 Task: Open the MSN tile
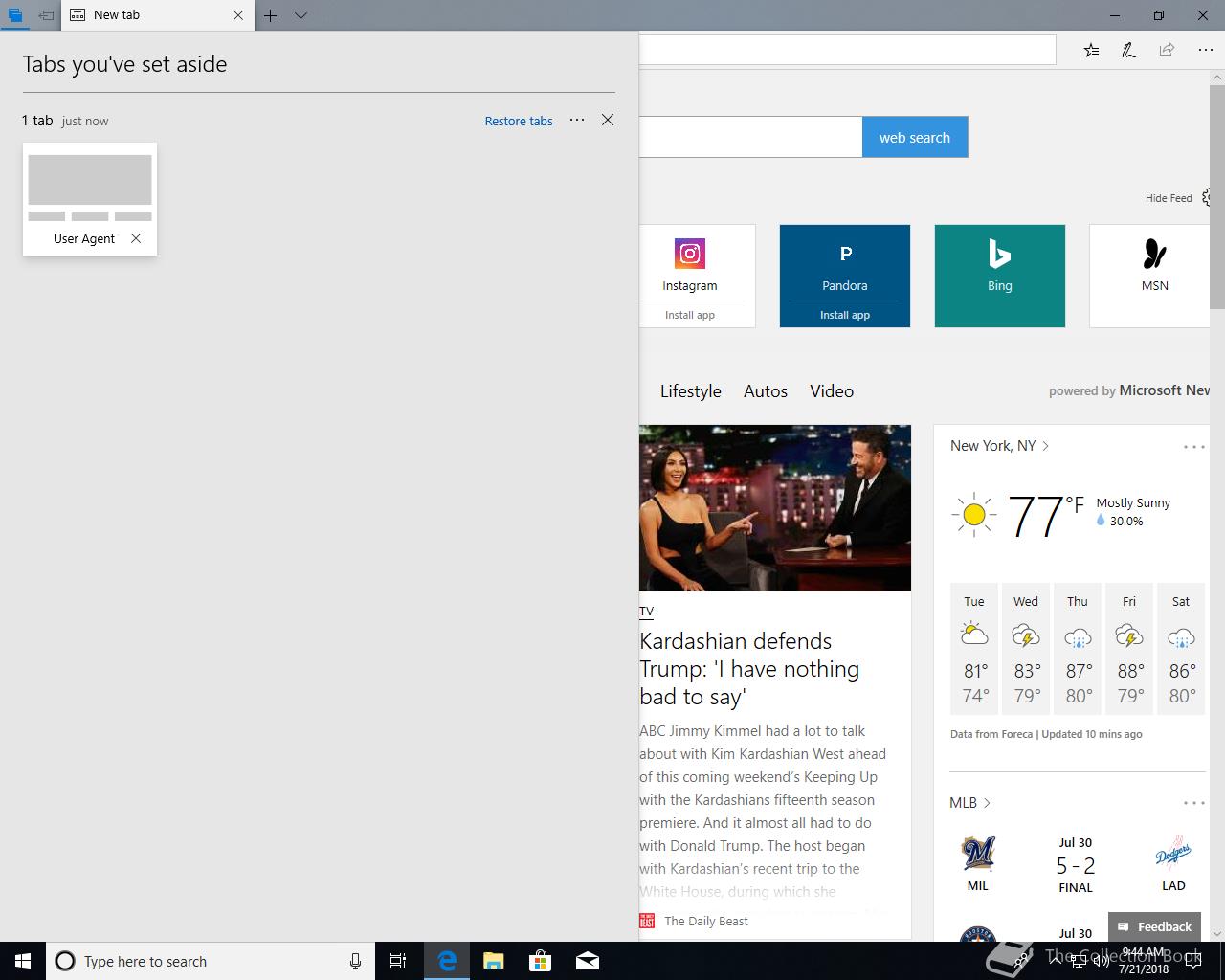coord(1151,276)
